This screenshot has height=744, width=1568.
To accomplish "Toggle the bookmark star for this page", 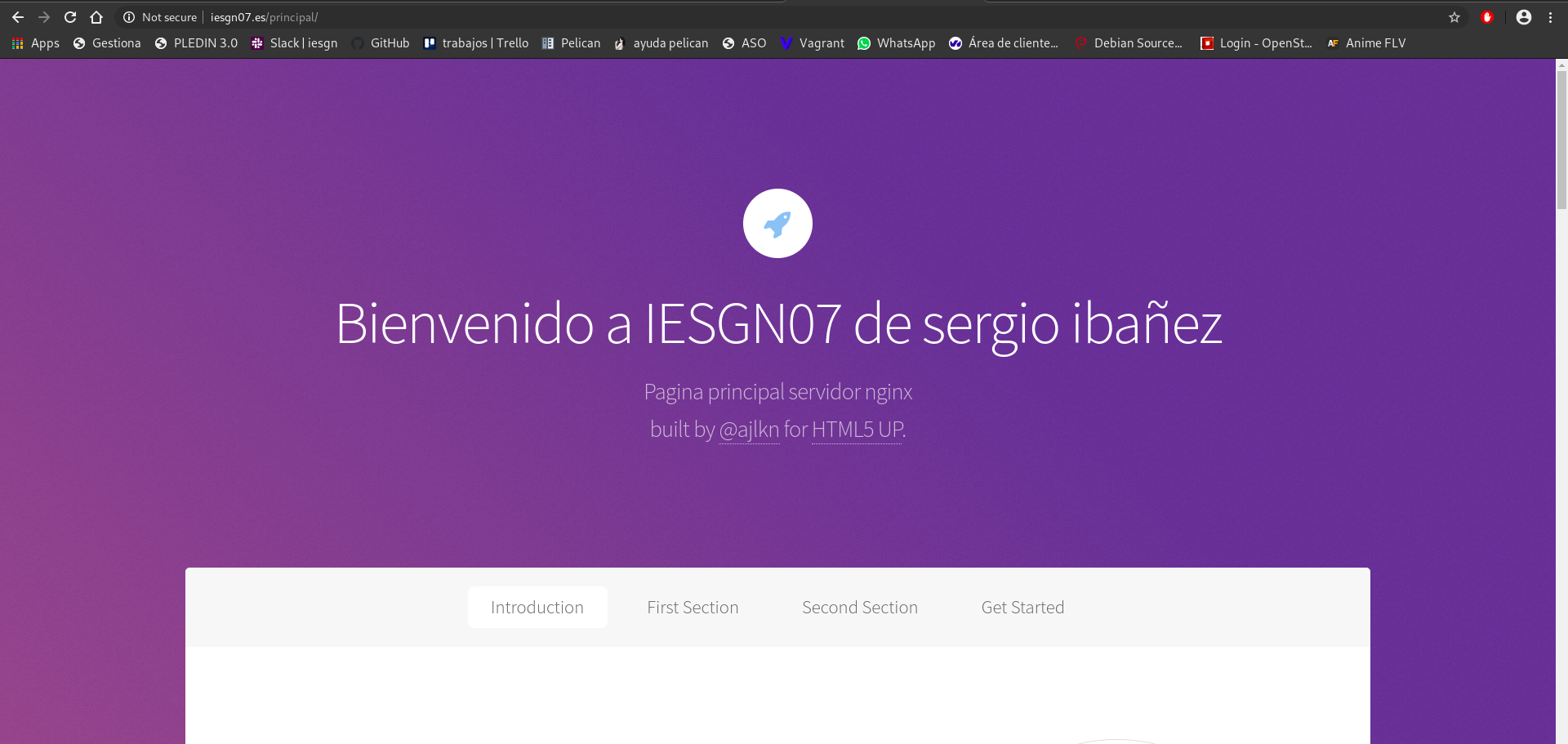I will coord(1454,17).
